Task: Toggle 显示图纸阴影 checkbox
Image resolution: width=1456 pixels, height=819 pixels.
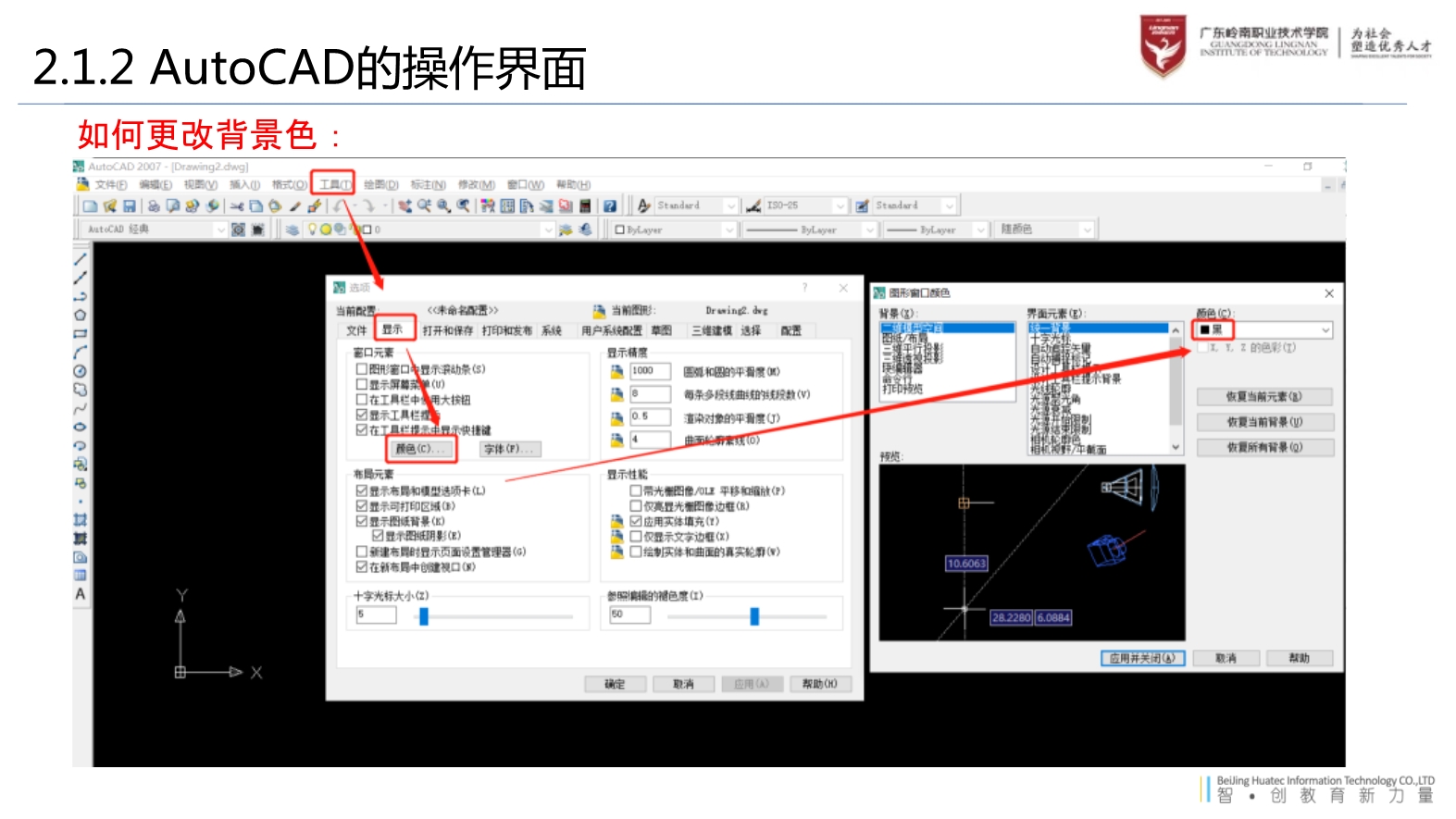Action: (378, 536)
